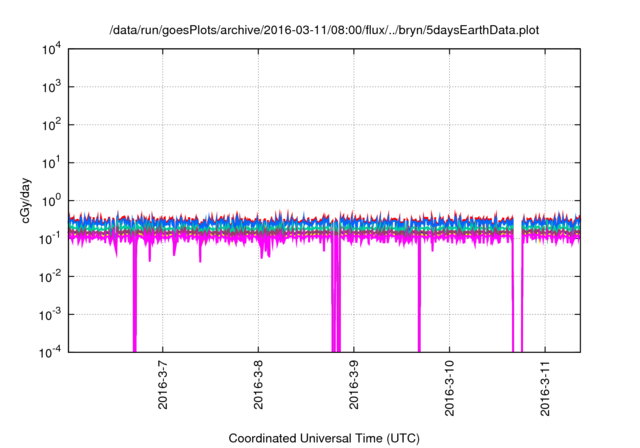Click the 10^4 y-axis tick label
The height and width of the screenshot is (448, 640).
51,49
